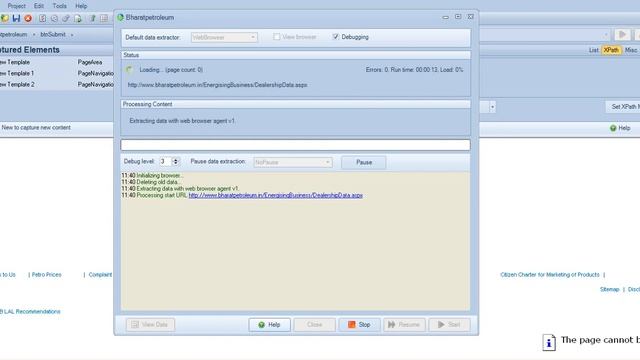Click the Complaint link

(x=100, y=275)
